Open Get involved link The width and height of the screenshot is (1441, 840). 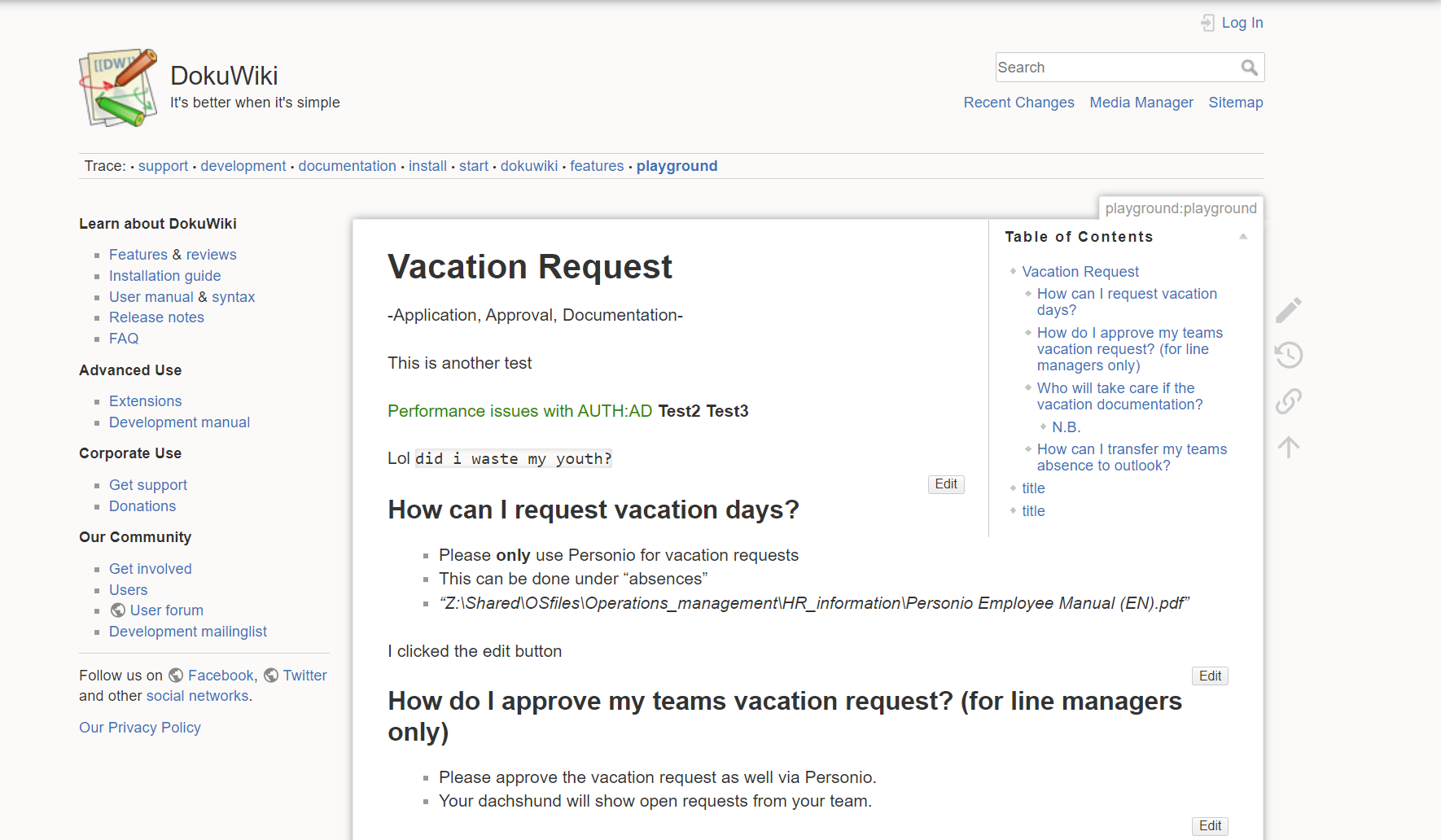[151, 569]
